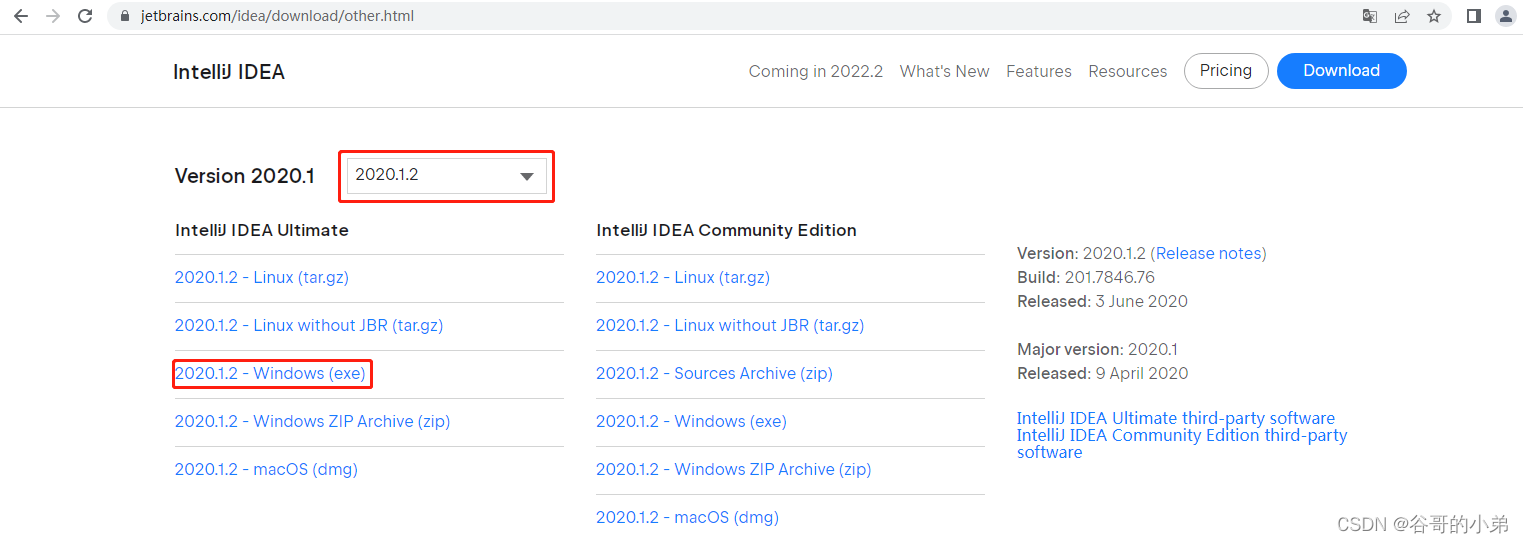
Task: Open the 2020.1.2 version dropdown
Action: (447, 176)
